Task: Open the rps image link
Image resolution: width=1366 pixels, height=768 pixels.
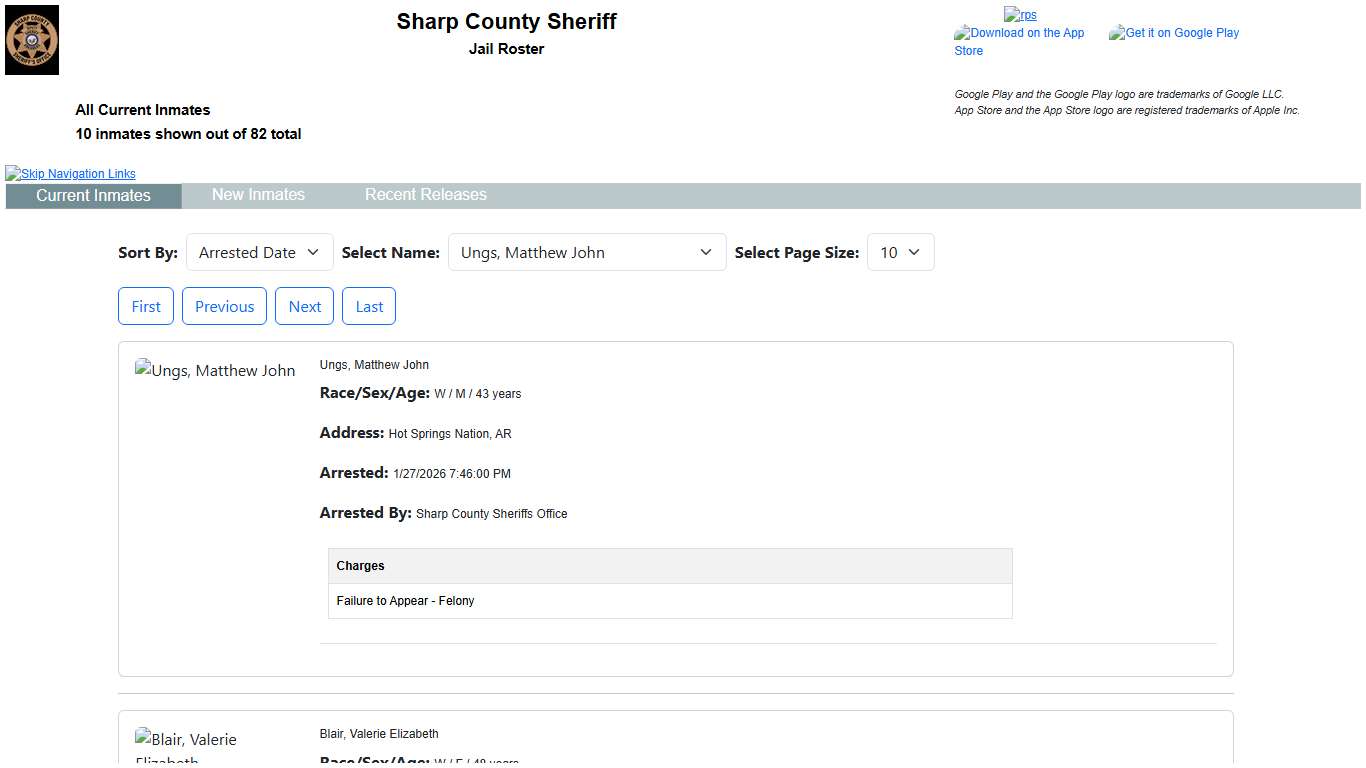Action: point(1020,15)
